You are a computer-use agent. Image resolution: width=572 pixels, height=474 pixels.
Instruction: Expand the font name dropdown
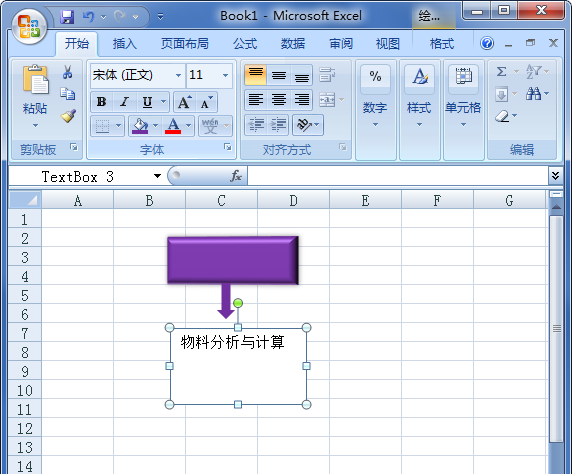click(x=178, y=75)
